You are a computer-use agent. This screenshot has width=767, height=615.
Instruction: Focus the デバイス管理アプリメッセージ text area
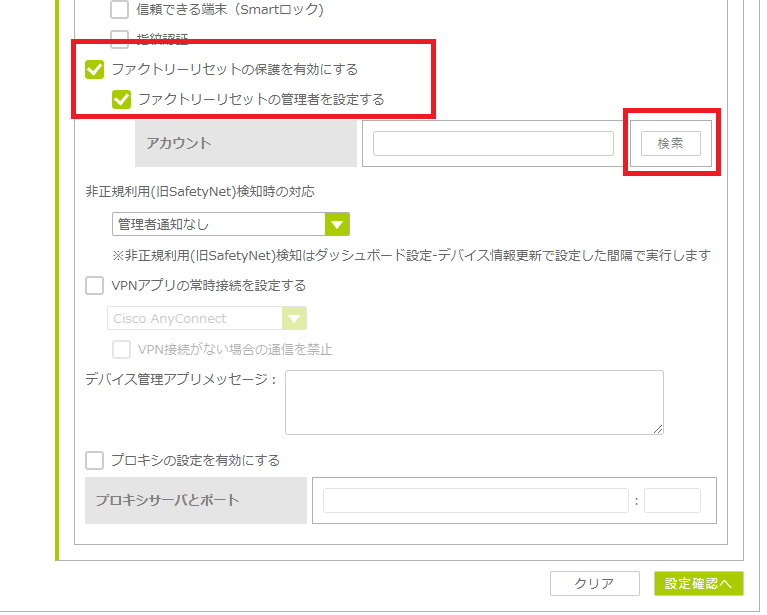pyautogui.click(x=474, y=402)
